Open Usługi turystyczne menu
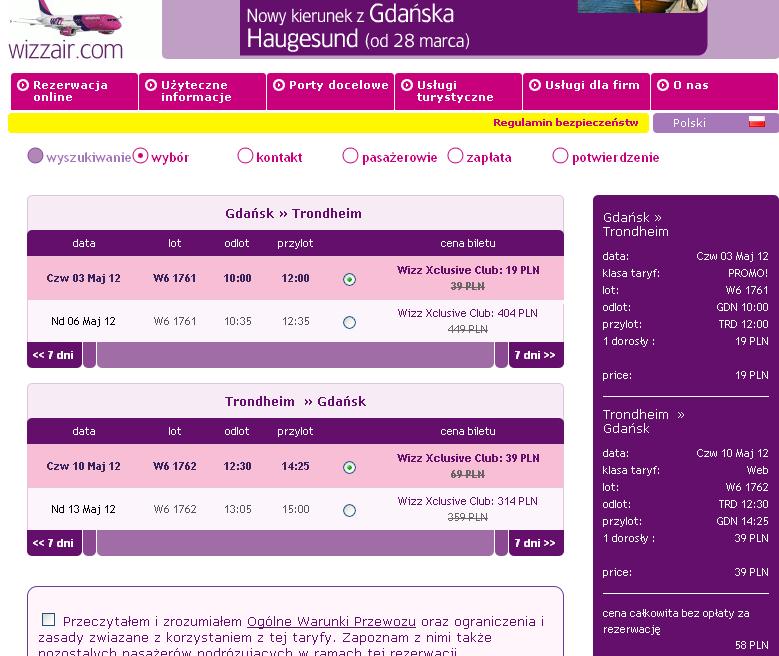The image size is (779, 656). (x=458, y=91)
